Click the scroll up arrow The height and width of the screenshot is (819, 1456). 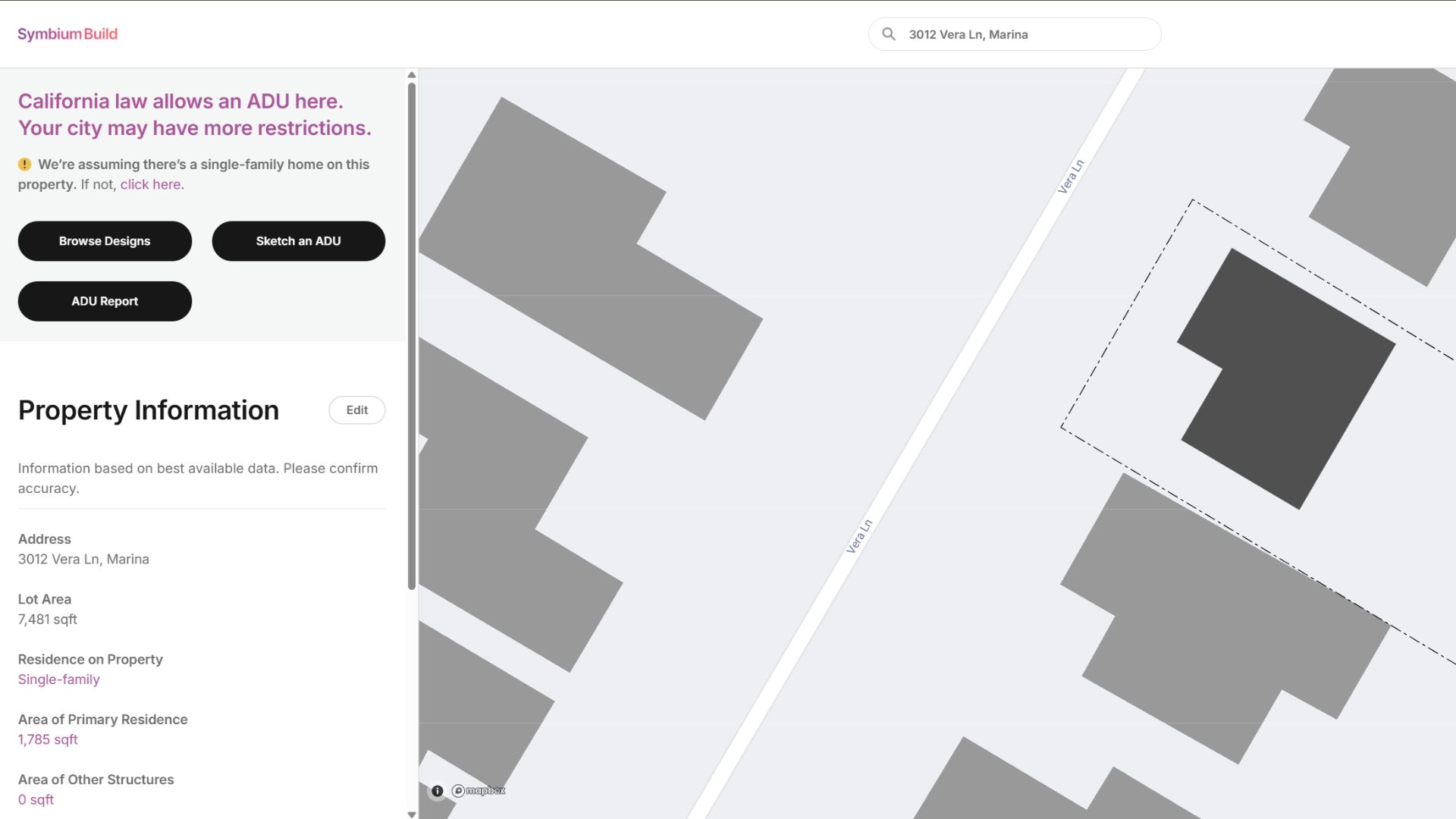point(412,75)
